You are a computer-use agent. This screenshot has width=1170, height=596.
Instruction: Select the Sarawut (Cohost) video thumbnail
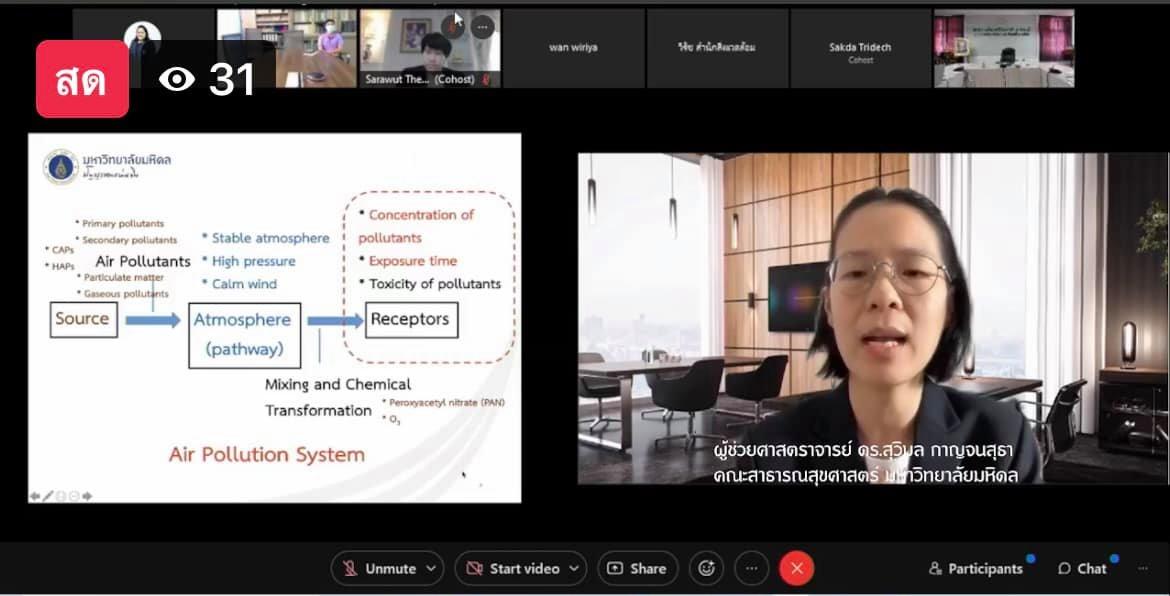431,48
